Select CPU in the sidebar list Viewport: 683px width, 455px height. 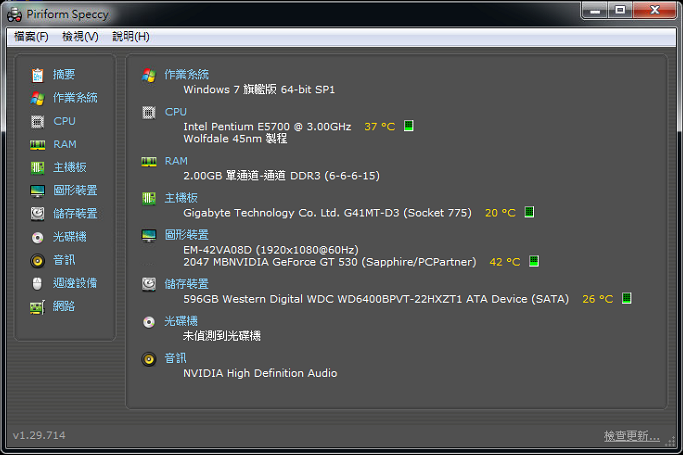(x=64, y=121)
